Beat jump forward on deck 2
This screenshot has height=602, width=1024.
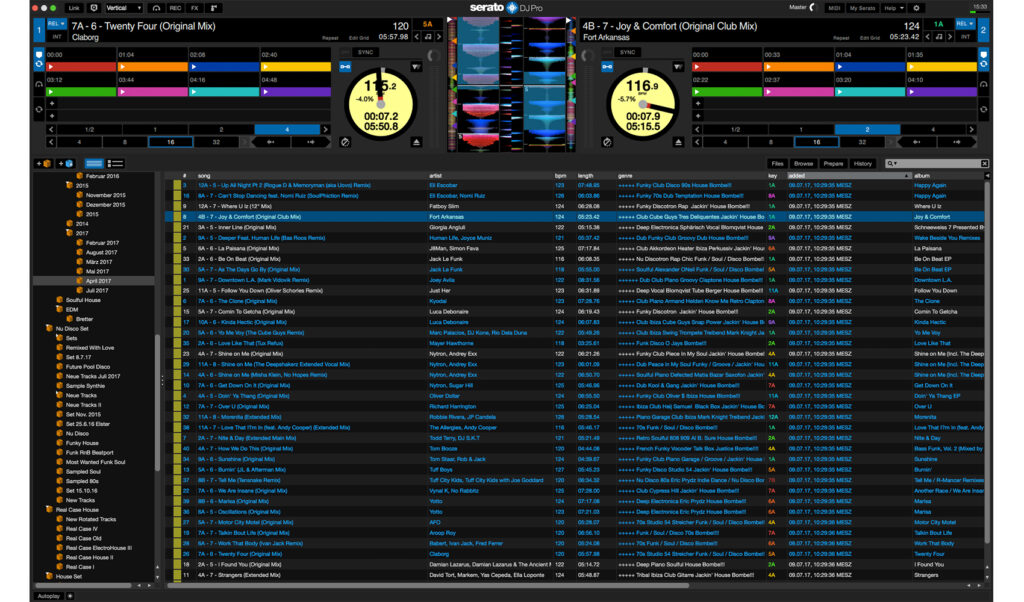[x=957, y=142]
